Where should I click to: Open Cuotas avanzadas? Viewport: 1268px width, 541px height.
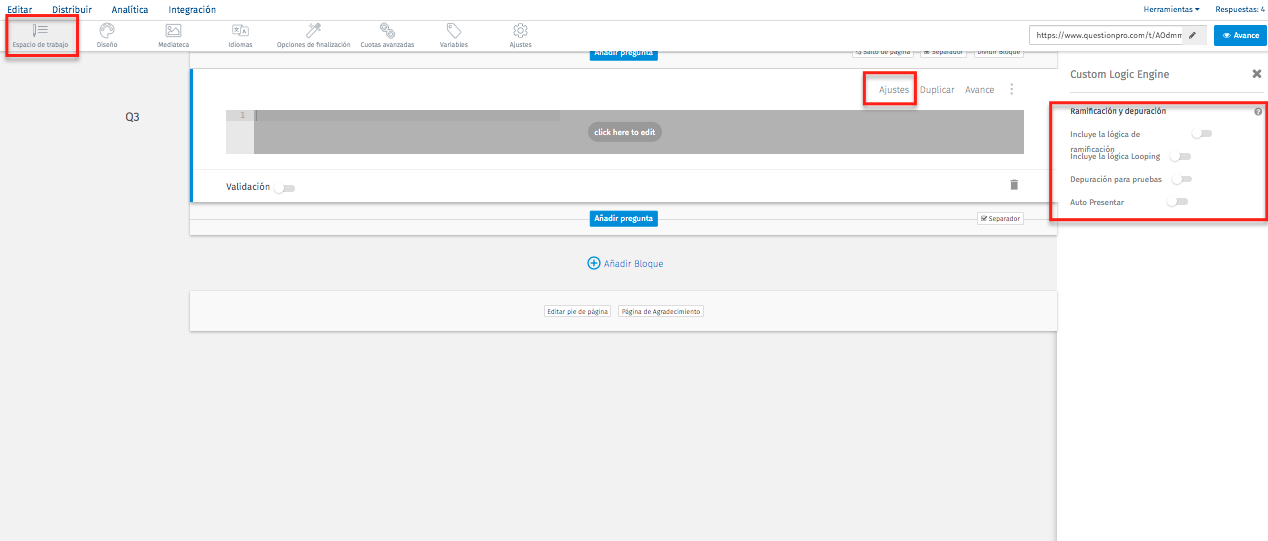pyautogui.click(x=387, y=36)
